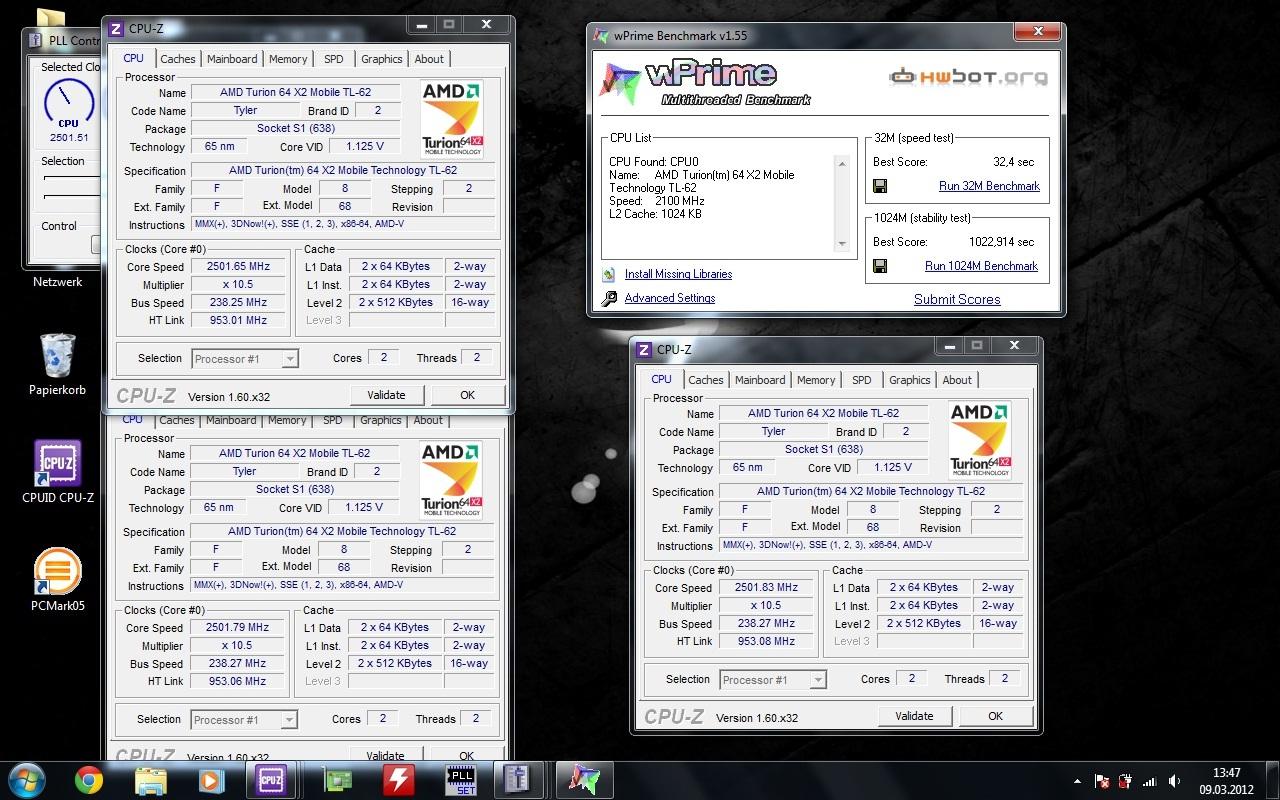Click the floppy save icon beside Run 32M Benchmark
The height and width of the screenshot is (800, 1280).
[x=880, y=186]
